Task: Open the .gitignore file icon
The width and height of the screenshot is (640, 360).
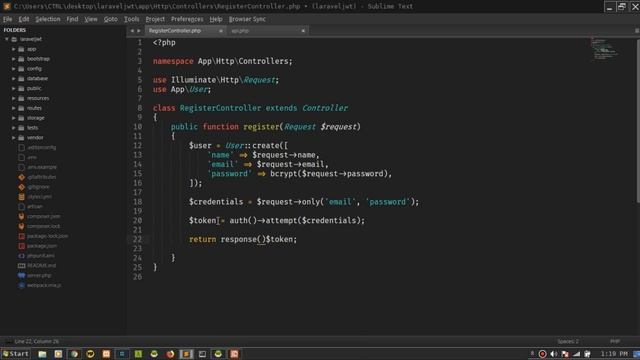Action: click(x=22, y=187)
